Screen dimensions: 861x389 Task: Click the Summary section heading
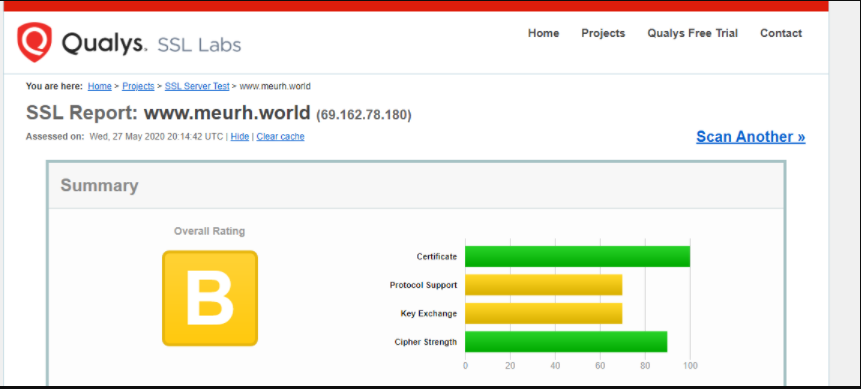click(99, 185)
